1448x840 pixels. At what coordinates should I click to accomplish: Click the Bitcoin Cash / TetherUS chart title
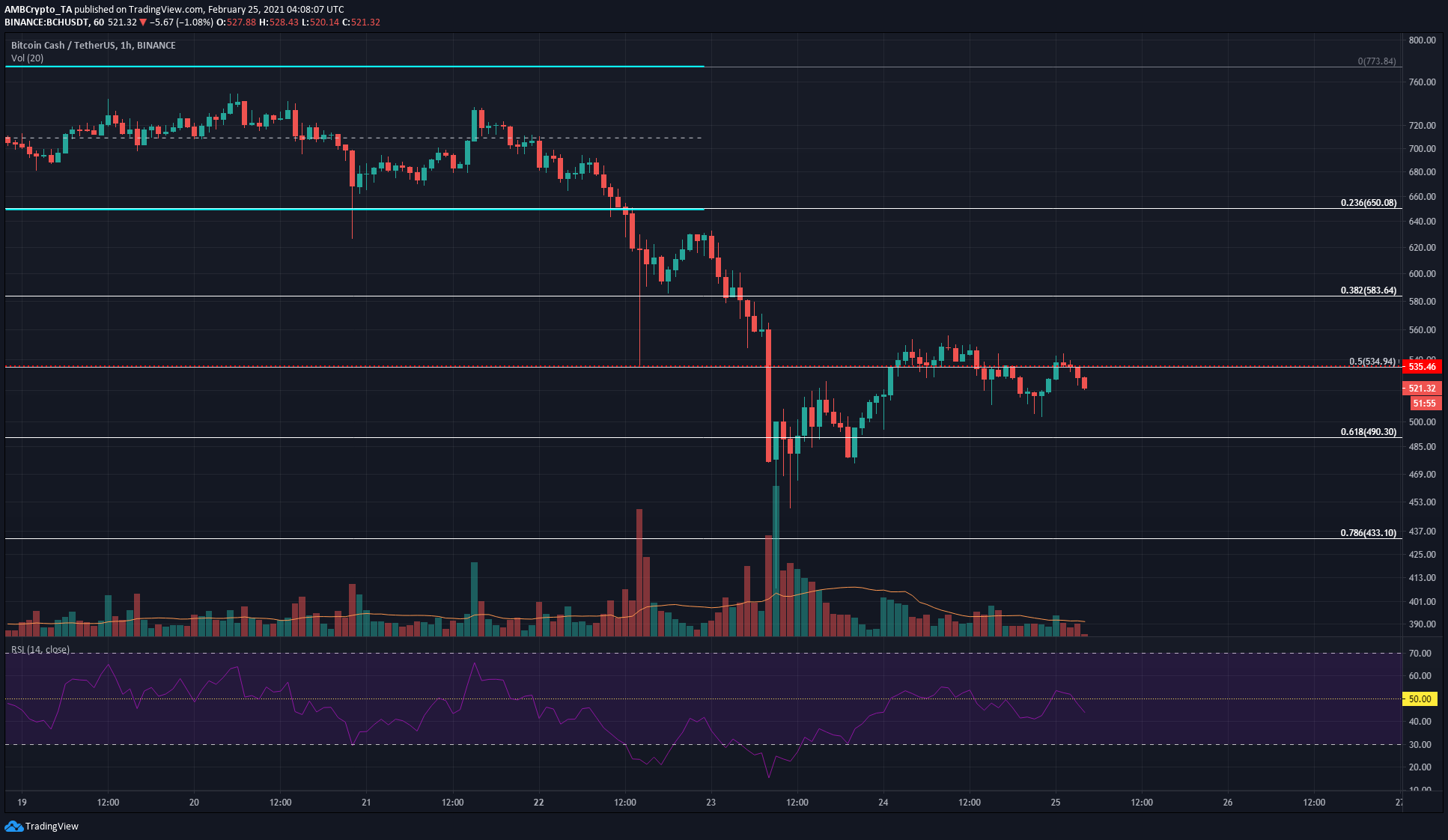(x=94, y=46)
